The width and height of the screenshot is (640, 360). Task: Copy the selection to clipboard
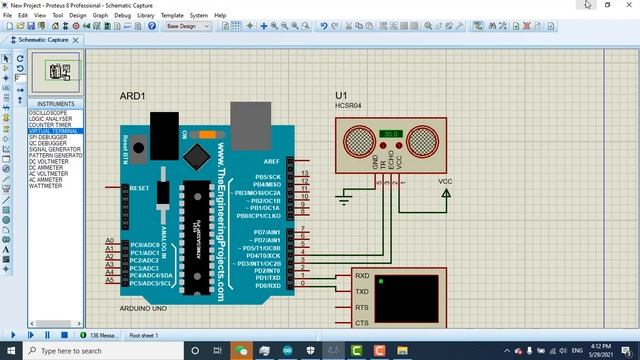359,26
